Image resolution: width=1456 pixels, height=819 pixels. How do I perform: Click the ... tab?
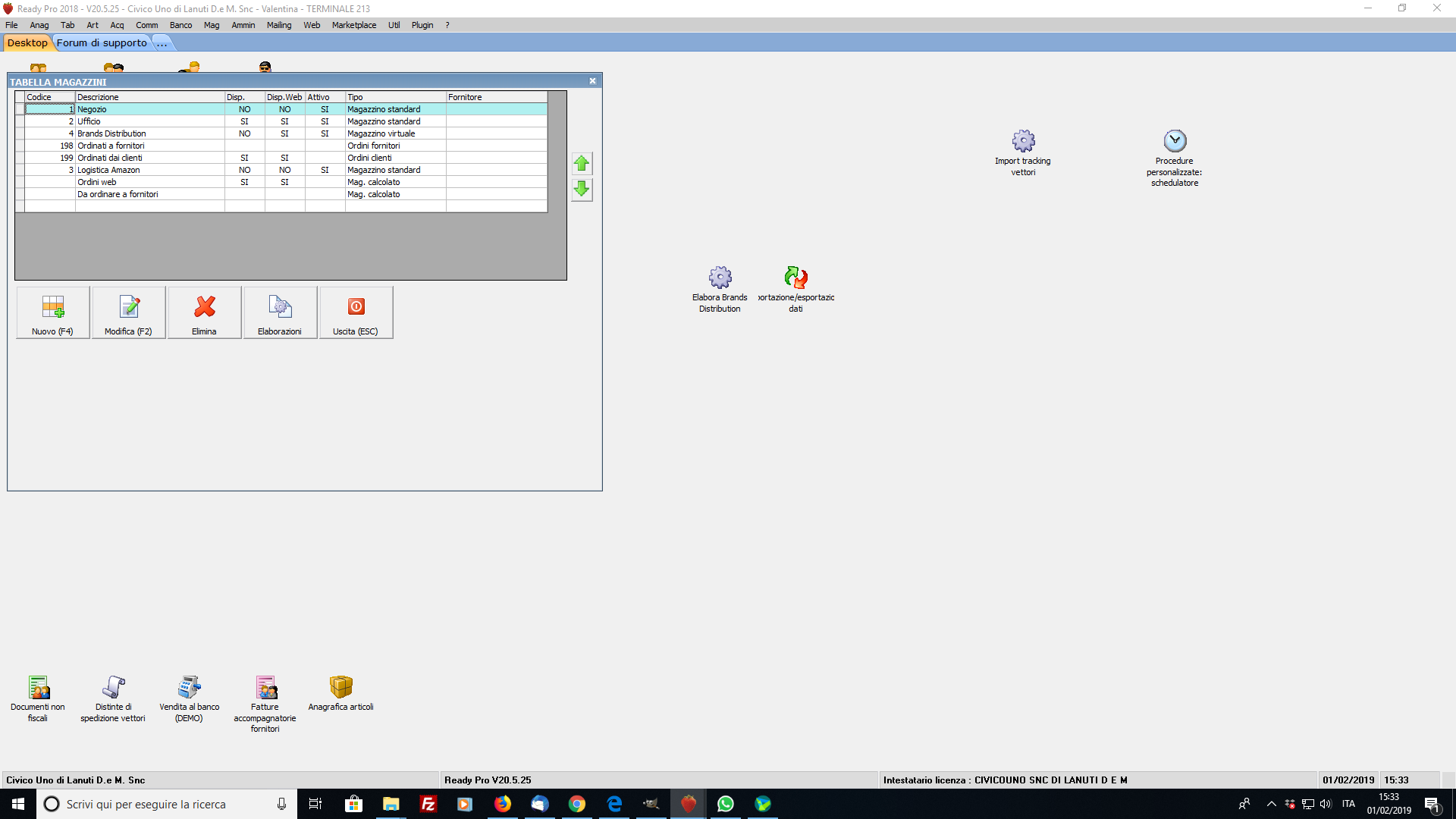(162, 42)
